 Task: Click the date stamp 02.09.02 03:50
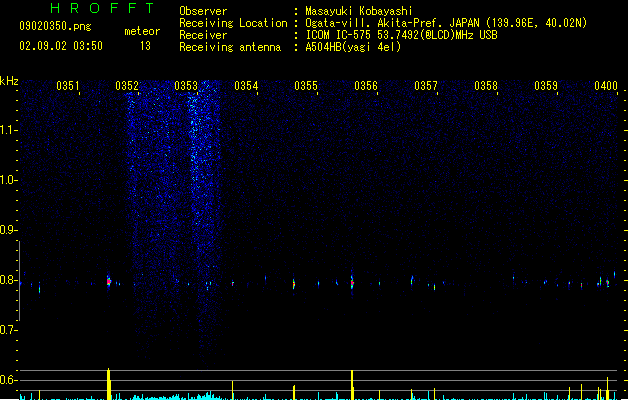click(61, 46)
